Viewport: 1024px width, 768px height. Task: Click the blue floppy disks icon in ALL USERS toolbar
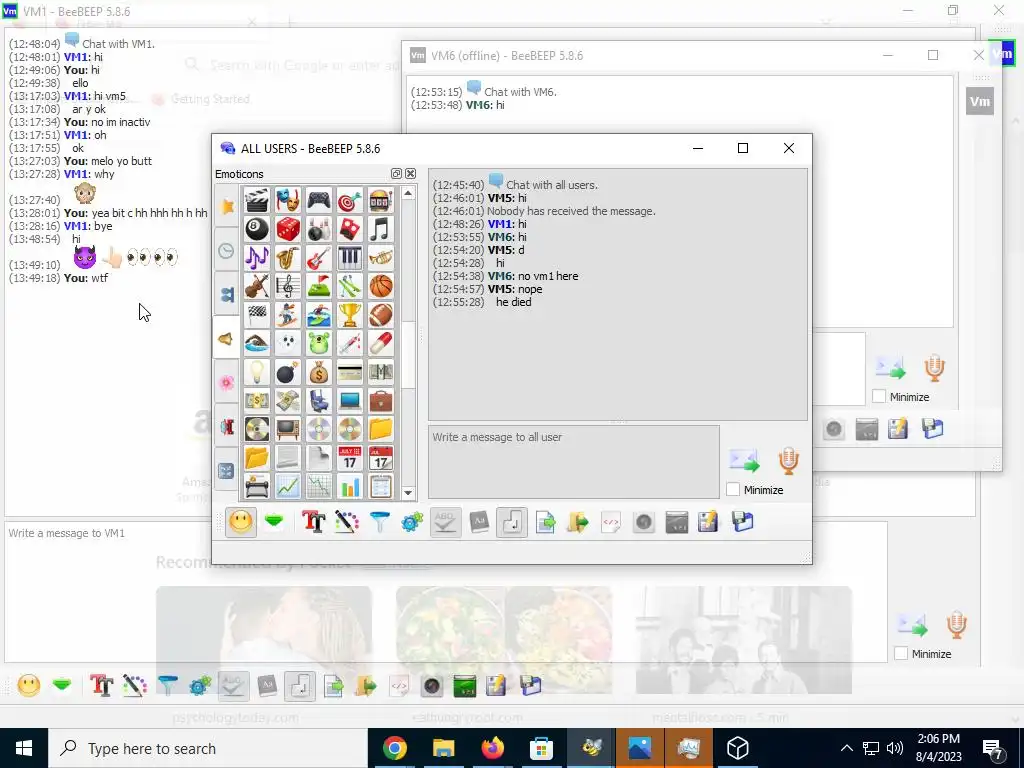[743, 522]
